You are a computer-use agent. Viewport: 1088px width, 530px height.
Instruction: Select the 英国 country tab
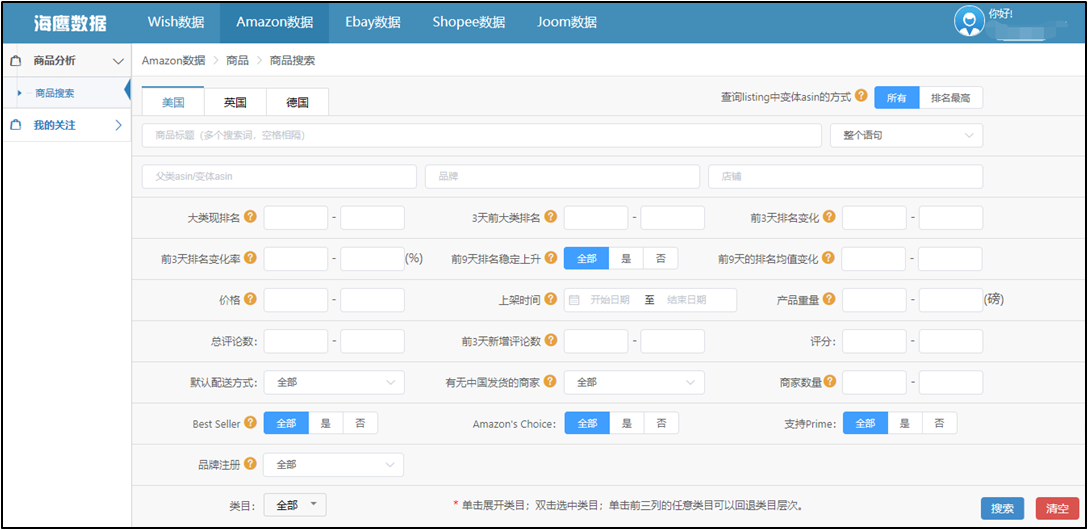click(236, 102)
